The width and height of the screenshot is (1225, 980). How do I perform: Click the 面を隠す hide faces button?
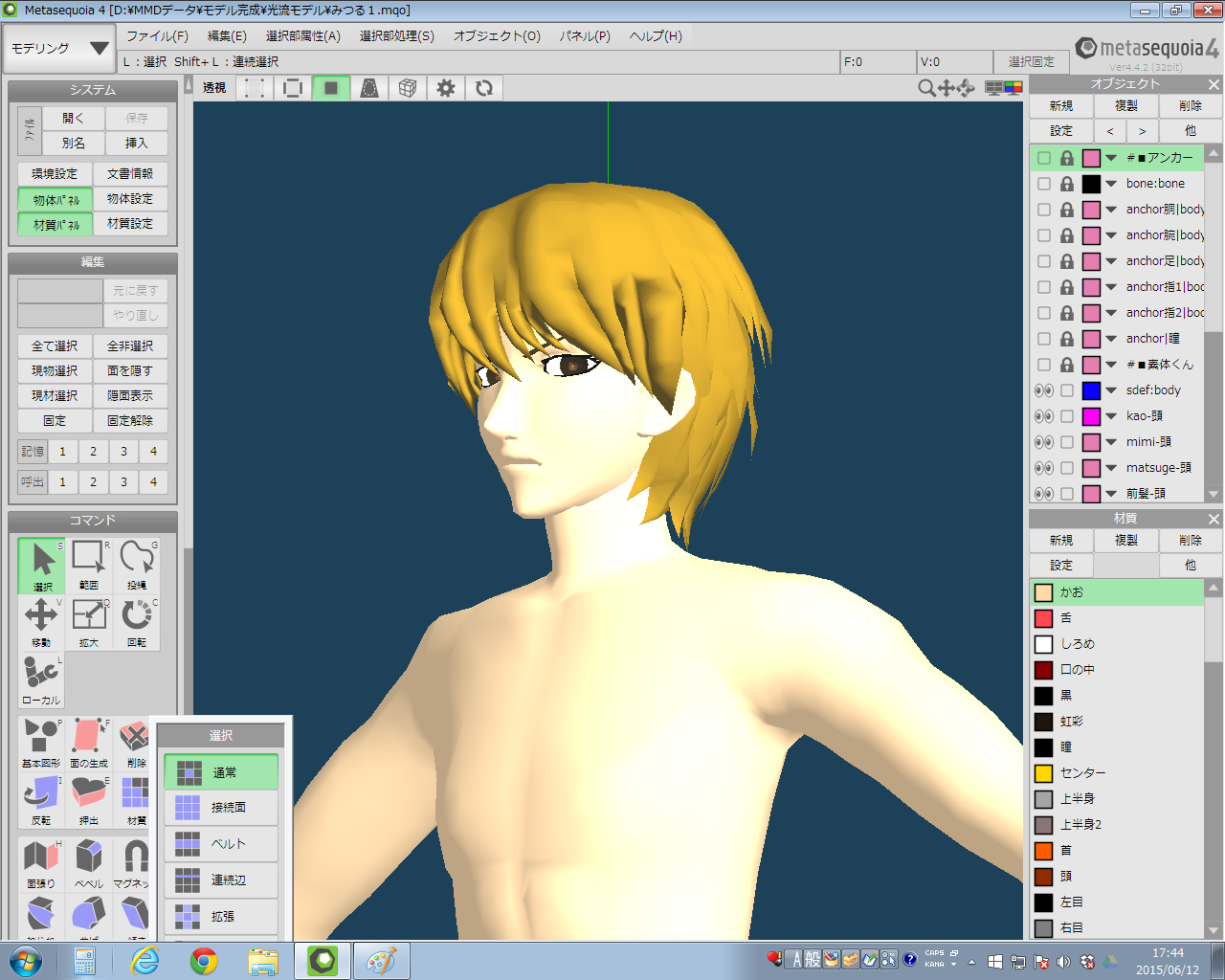[130, 370]
